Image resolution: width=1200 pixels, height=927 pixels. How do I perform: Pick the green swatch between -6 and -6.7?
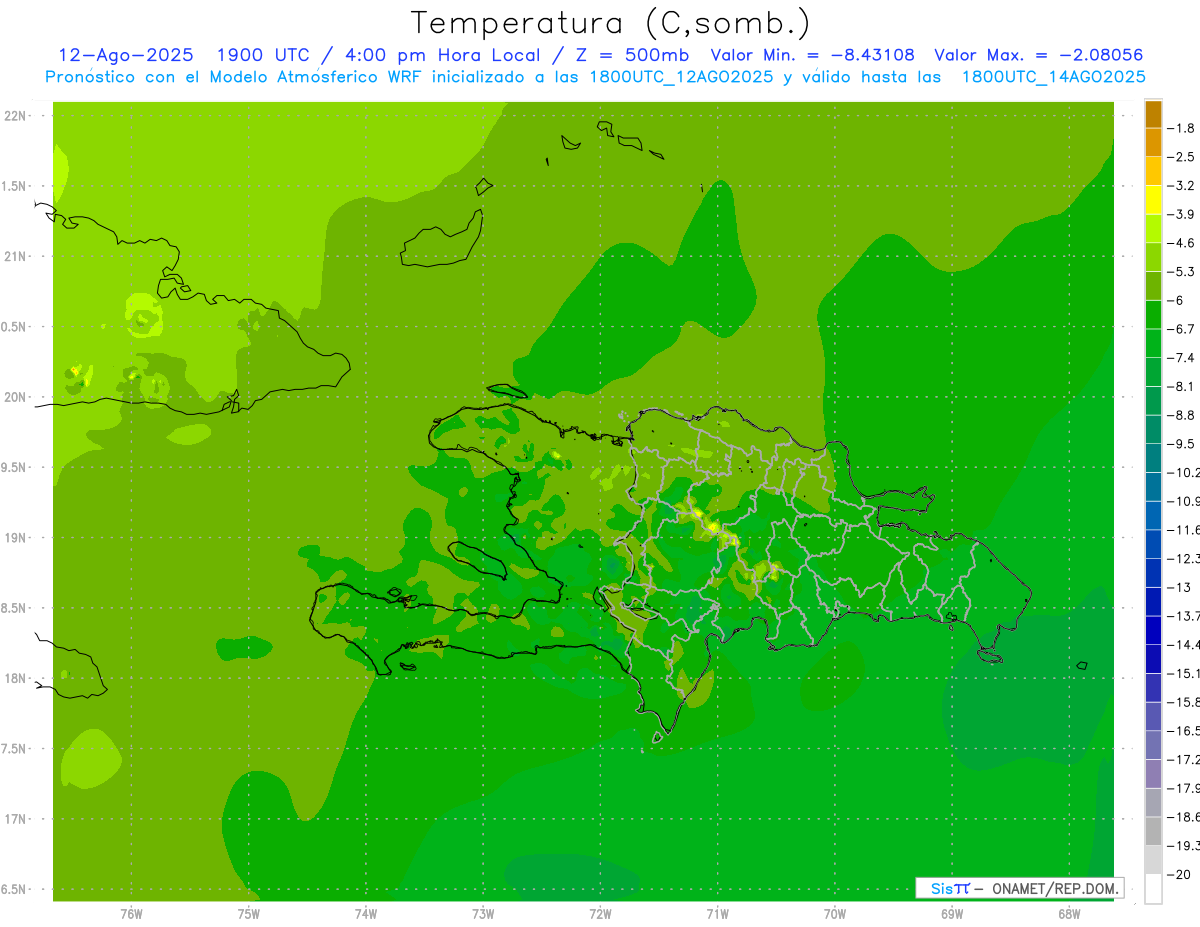click(1153, 315)
